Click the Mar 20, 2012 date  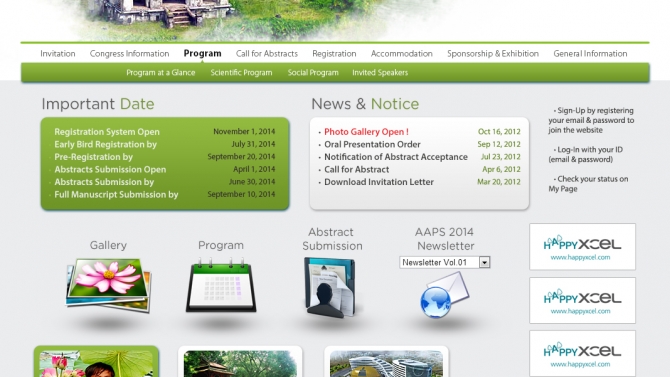click(499, 182)
